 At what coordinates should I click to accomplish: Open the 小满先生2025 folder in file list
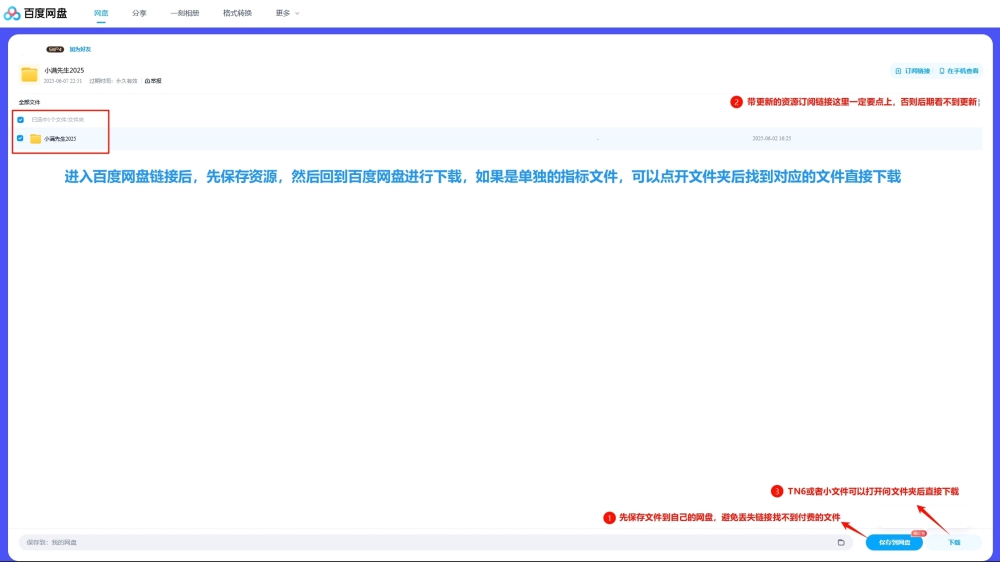[60, 138]
